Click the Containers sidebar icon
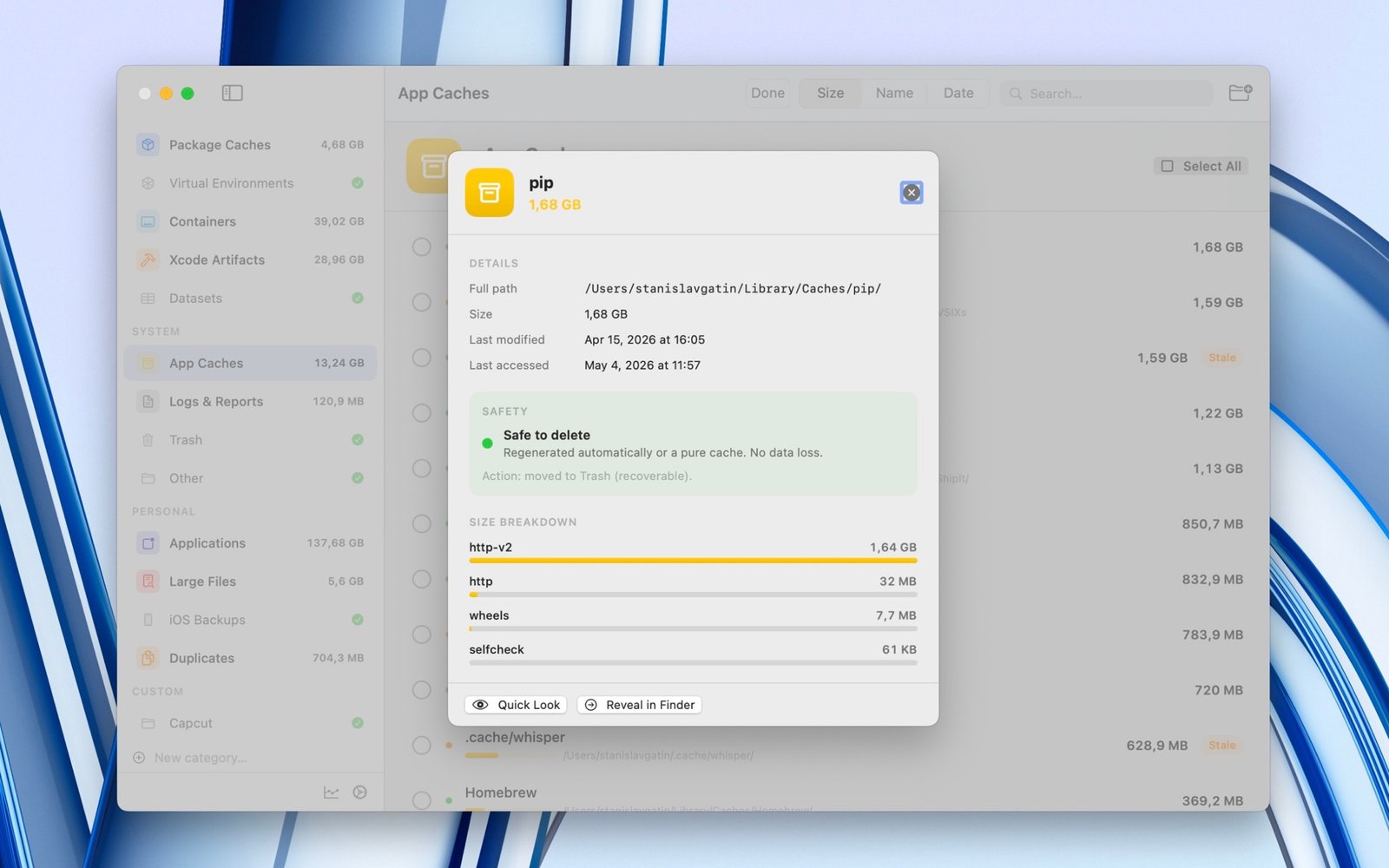 point(148,221)
